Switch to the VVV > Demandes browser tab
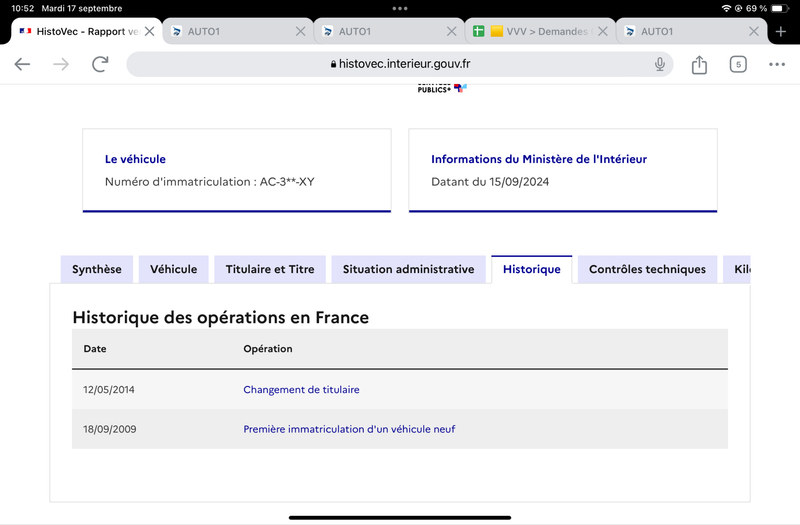The image size is (800, 525). click(x=539, y=32)
